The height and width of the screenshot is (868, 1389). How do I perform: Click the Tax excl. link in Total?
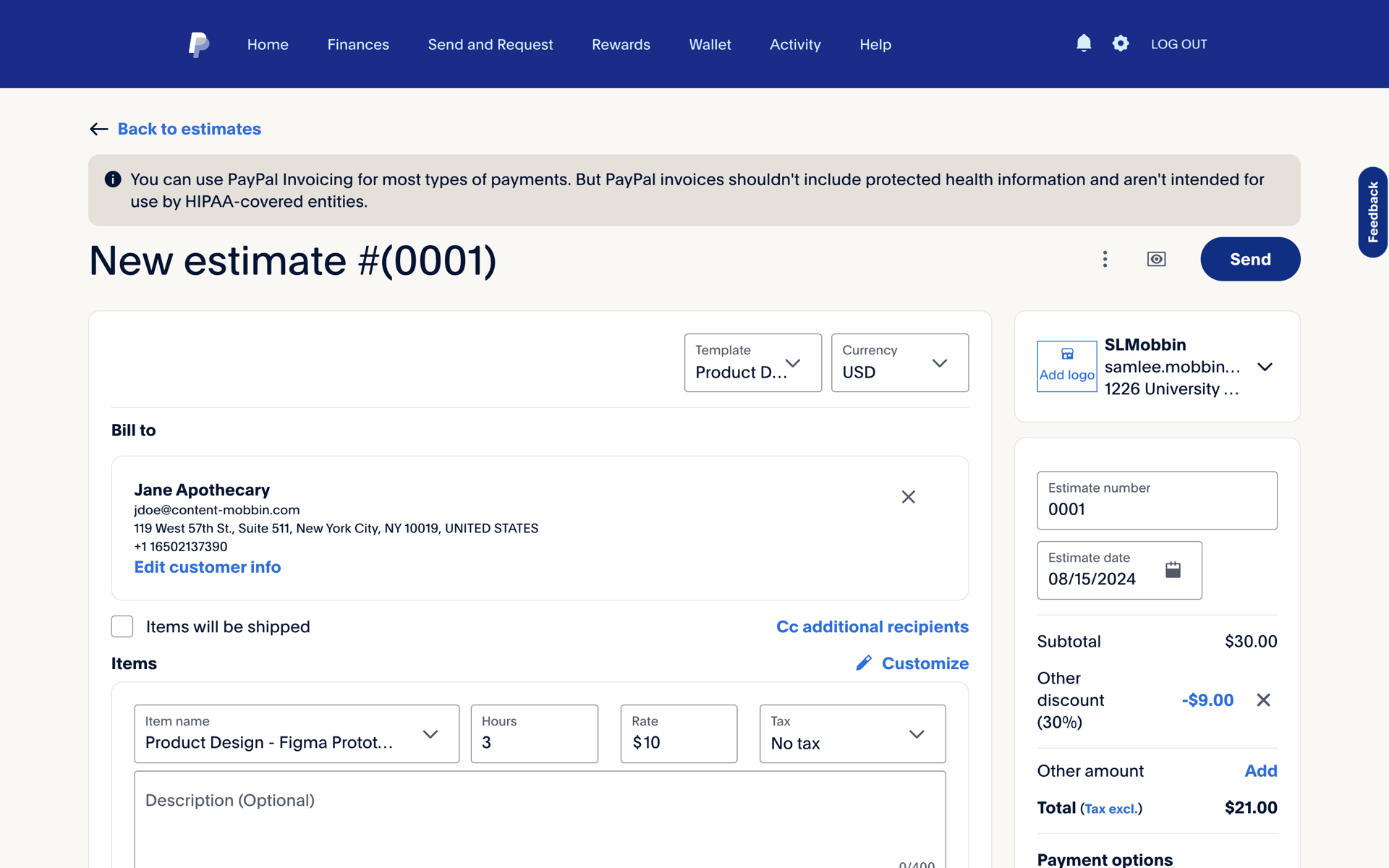tap(1111, 809)
